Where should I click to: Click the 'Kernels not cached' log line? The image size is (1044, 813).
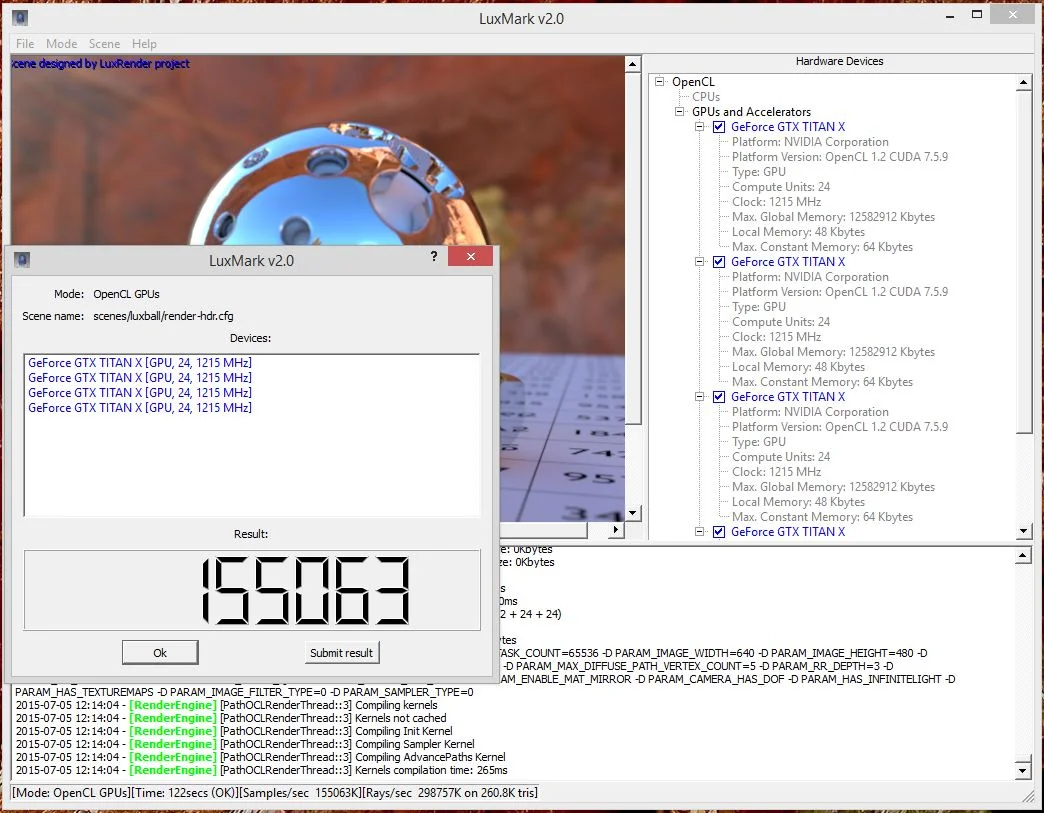click(230, 718)
